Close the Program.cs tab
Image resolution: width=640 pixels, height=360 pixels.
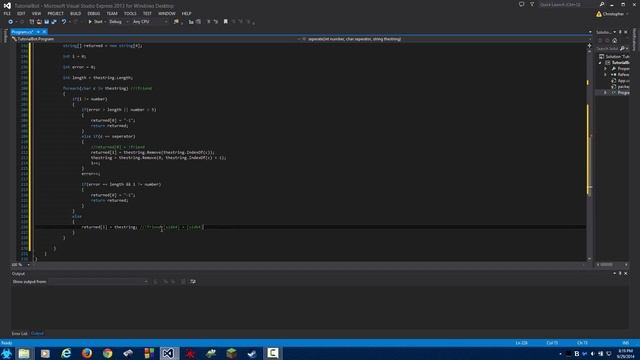click(44, 32)
